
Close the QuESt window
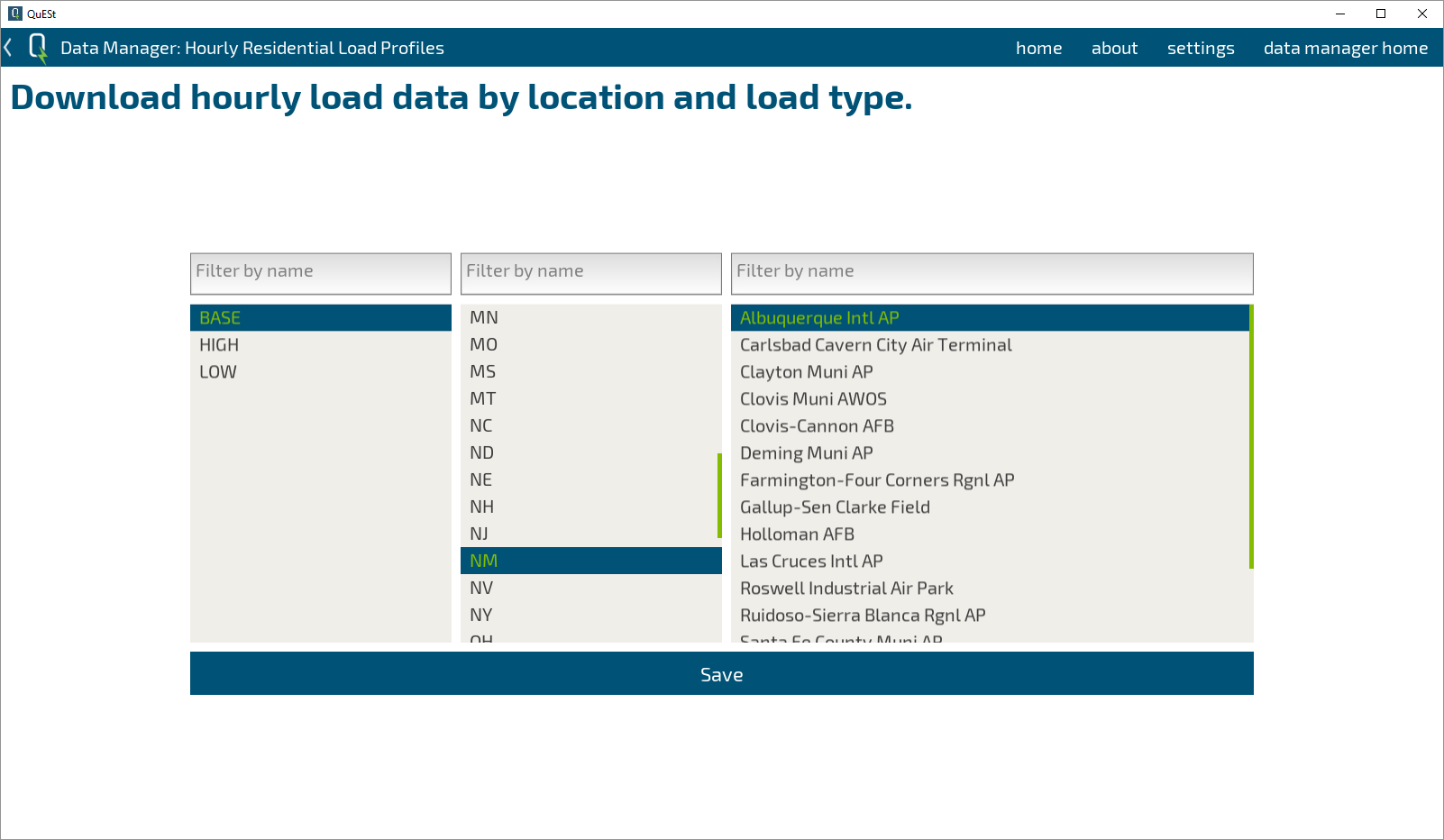(x=1422, y=14)
